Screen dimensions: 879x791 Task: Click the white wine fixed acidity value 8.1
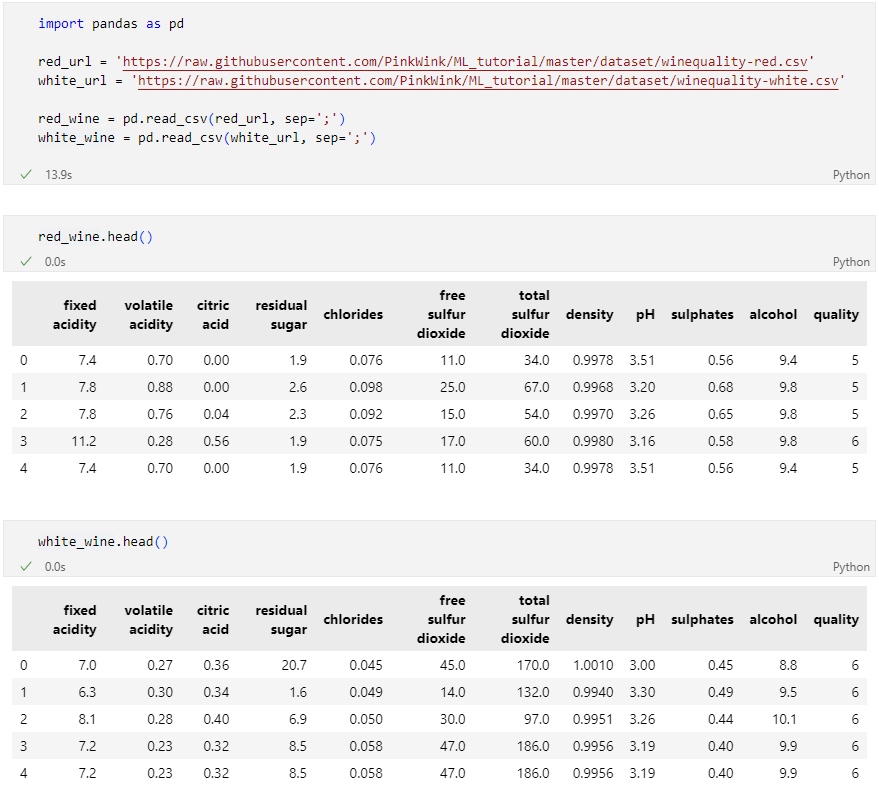click(87, 719)
